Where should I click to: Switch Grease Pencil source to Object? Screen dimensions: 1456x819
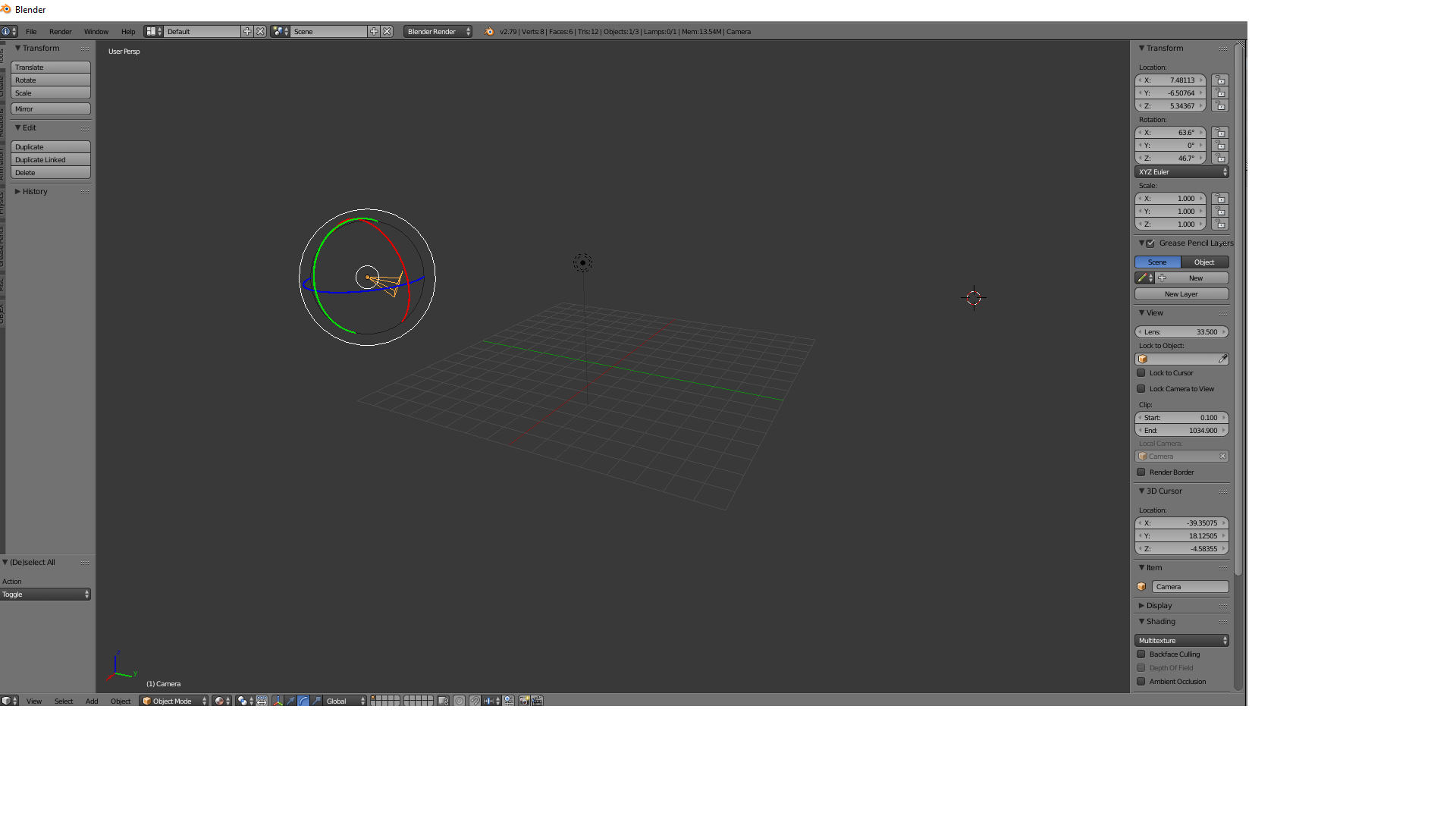1204,262
